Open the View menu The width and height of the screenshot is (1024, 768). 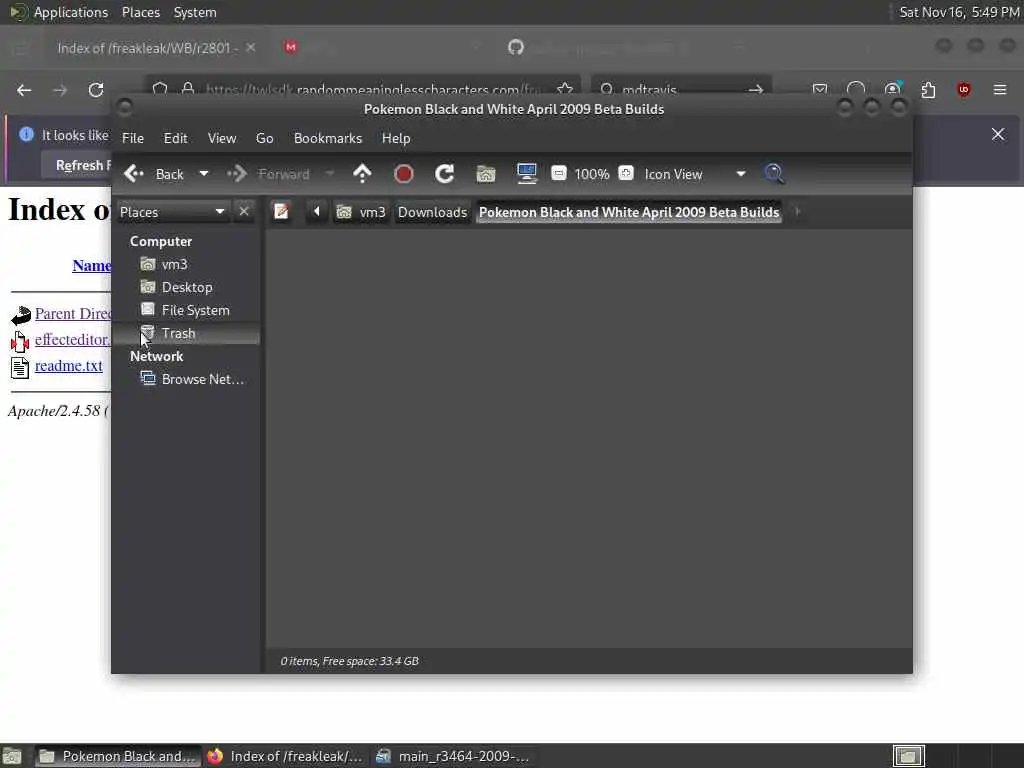click(x=221, y=138)
